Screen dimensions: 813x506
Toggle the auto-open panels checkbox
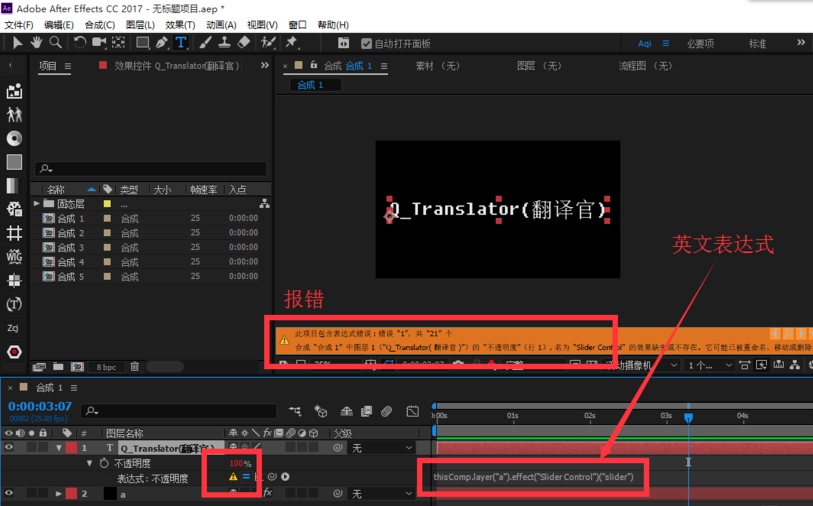click(367, 44)
